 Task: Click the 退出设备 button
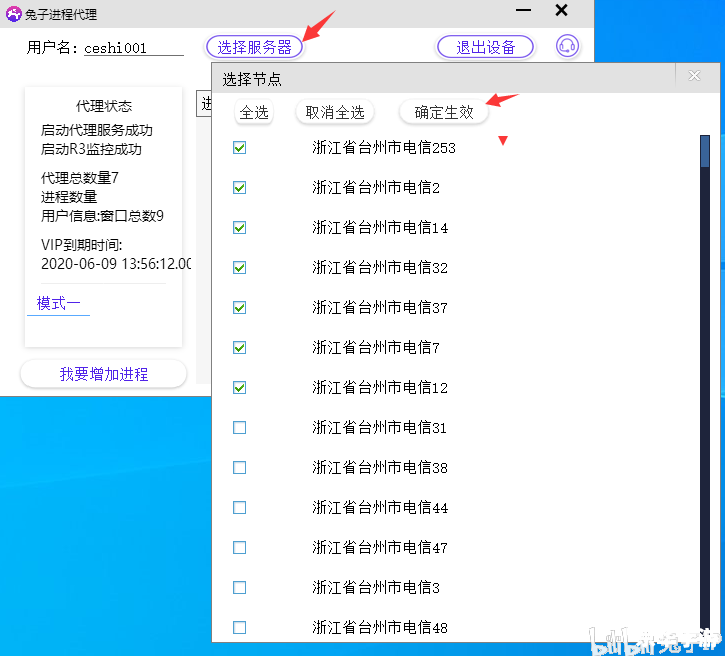coord(485,47)
